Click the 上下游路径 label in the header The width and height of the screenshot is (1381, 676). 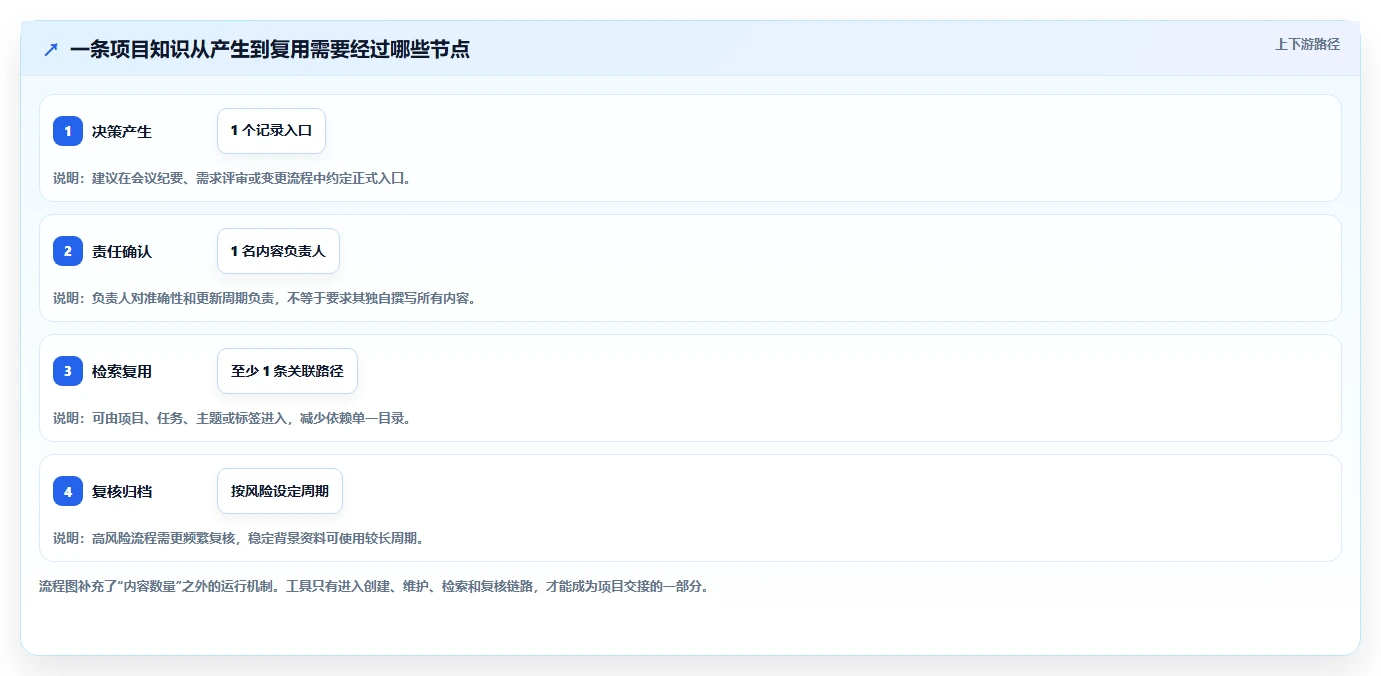click(1307, 44)
